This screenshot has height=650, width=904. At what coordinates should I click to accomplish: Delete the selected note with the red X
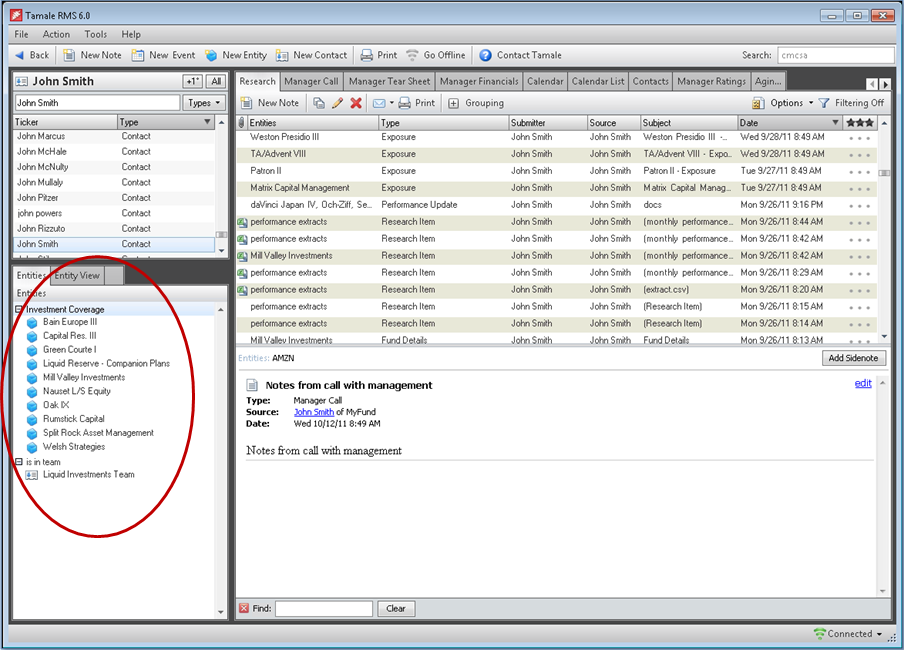(x=356, y=103)
